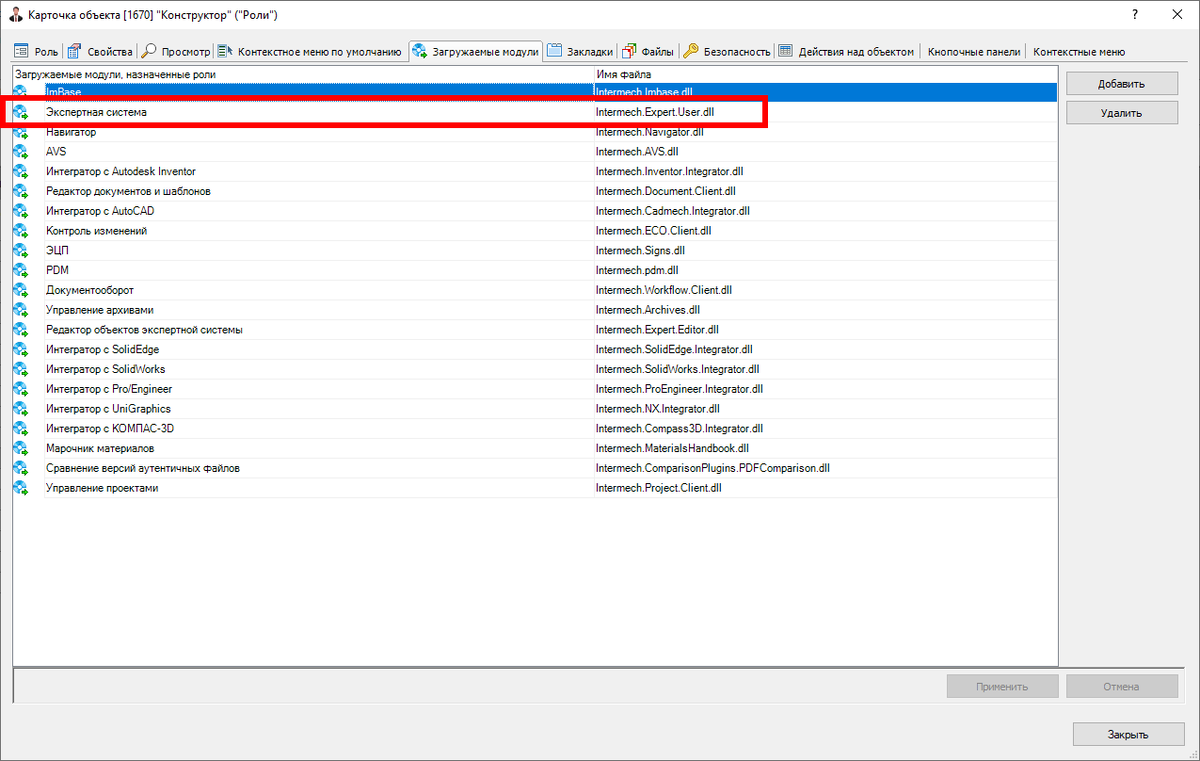Click icon beside Интегратор с Pro/Engineer
This screenshot has height=761, width=1200.
tap(21, 389)
